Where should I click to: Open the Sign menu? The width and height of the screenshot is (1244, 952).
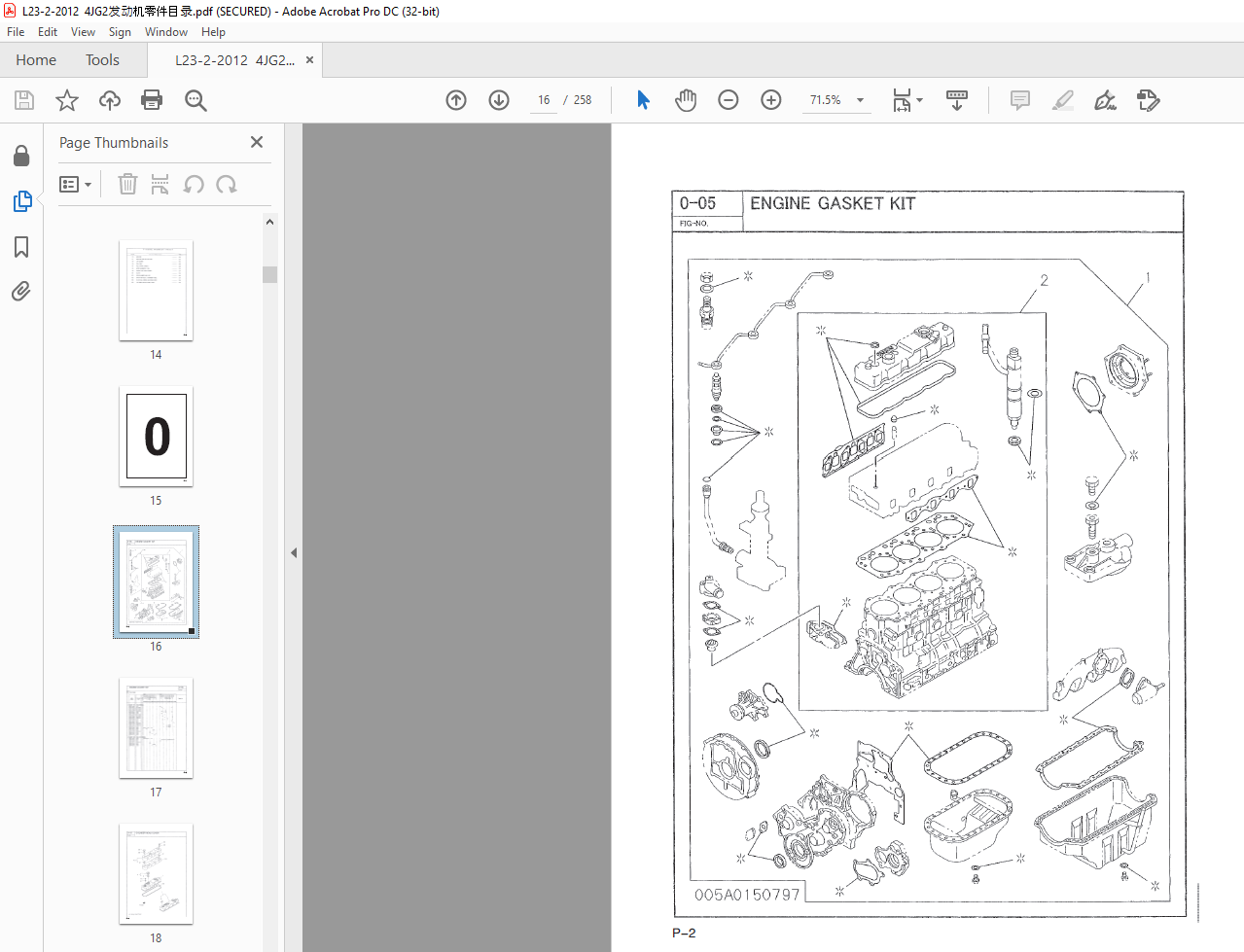[x=120, y=32]
